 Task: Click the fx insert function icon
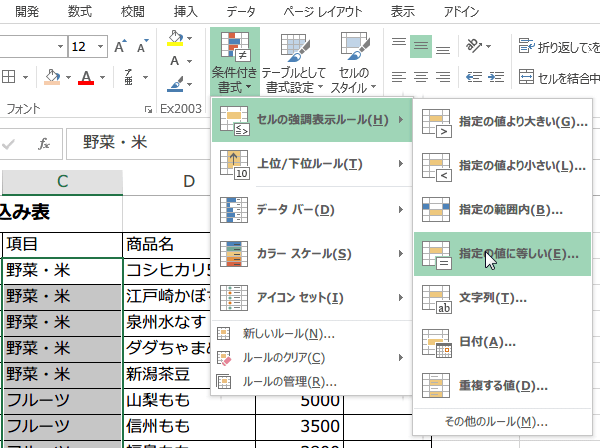tap(44, 143)
